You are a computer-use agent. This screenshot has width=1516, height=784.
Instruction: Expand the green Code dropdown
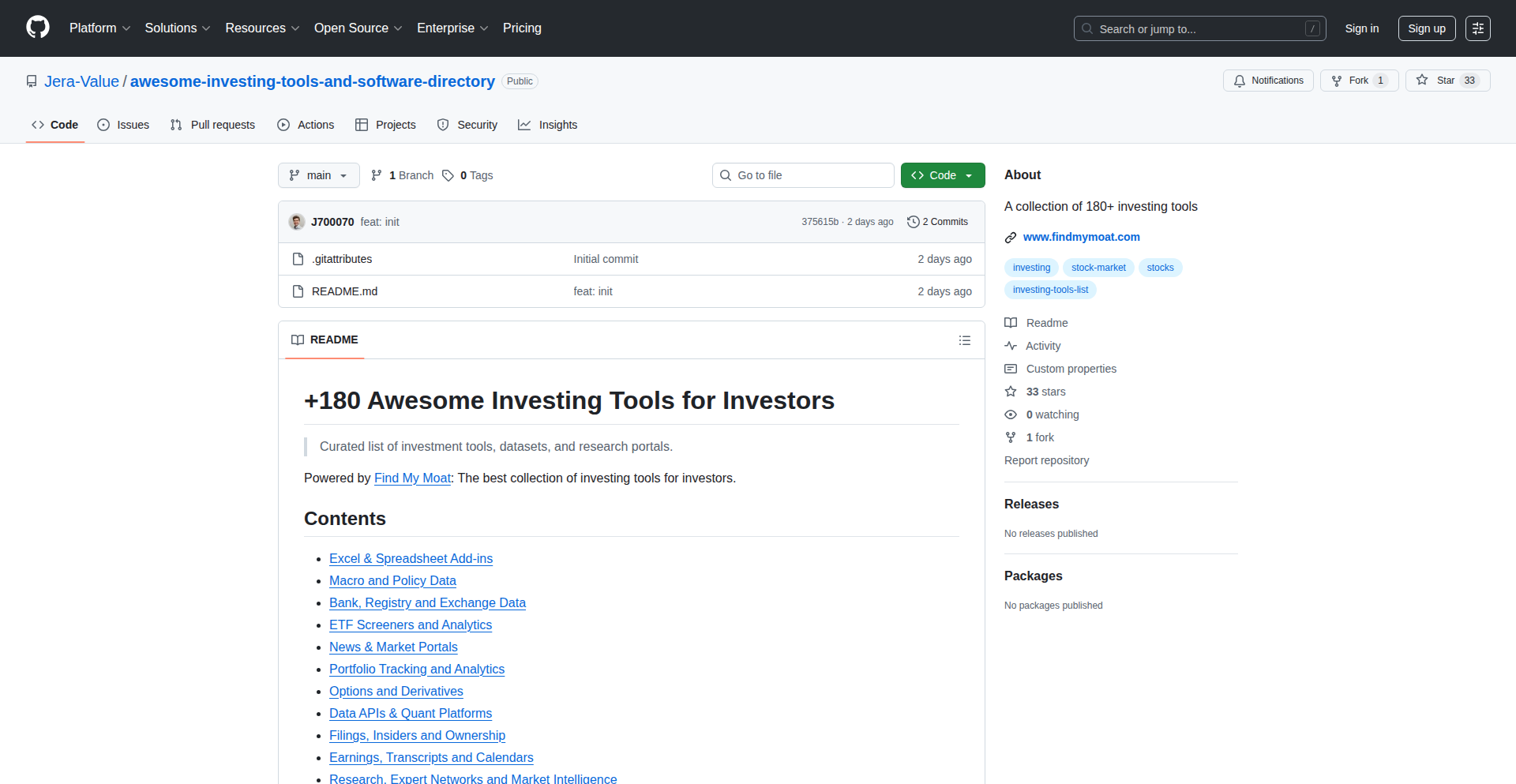click(943, 175)
